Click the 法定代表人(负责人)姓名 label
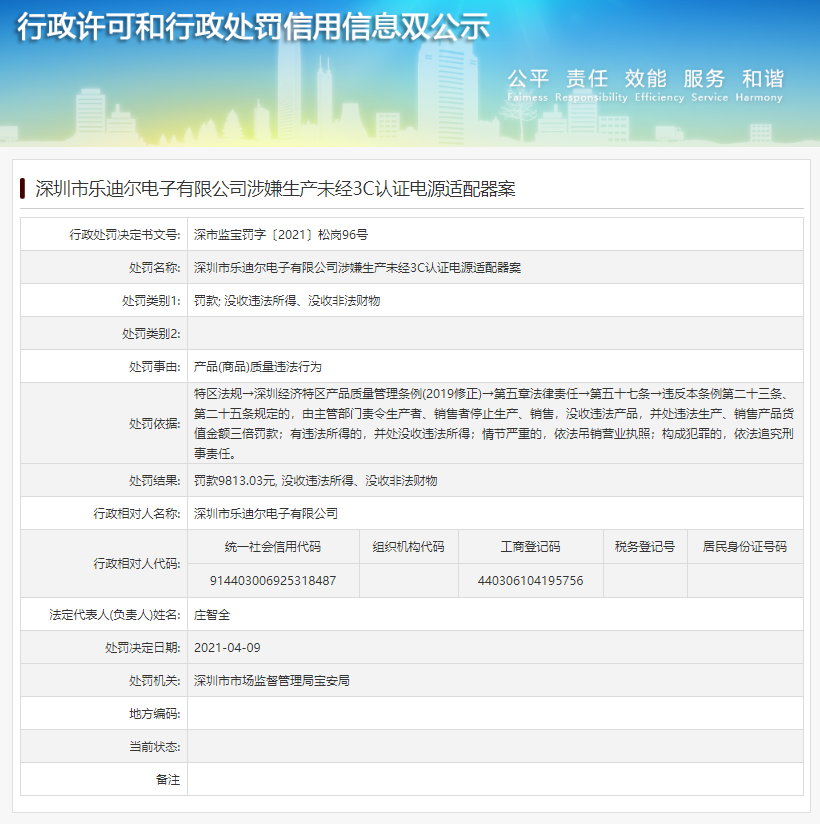The image size is (820, 824). click(115, 615)
